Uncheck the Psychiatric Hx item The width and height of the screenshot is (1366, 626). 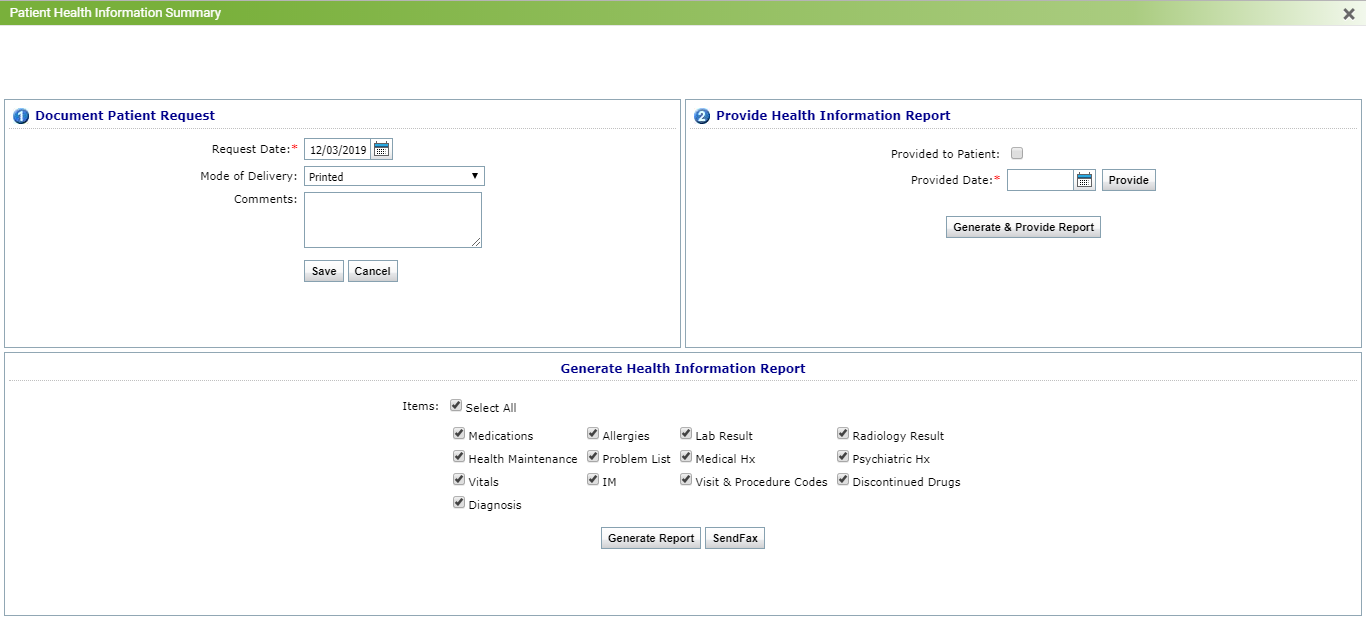tap(843, 457)
